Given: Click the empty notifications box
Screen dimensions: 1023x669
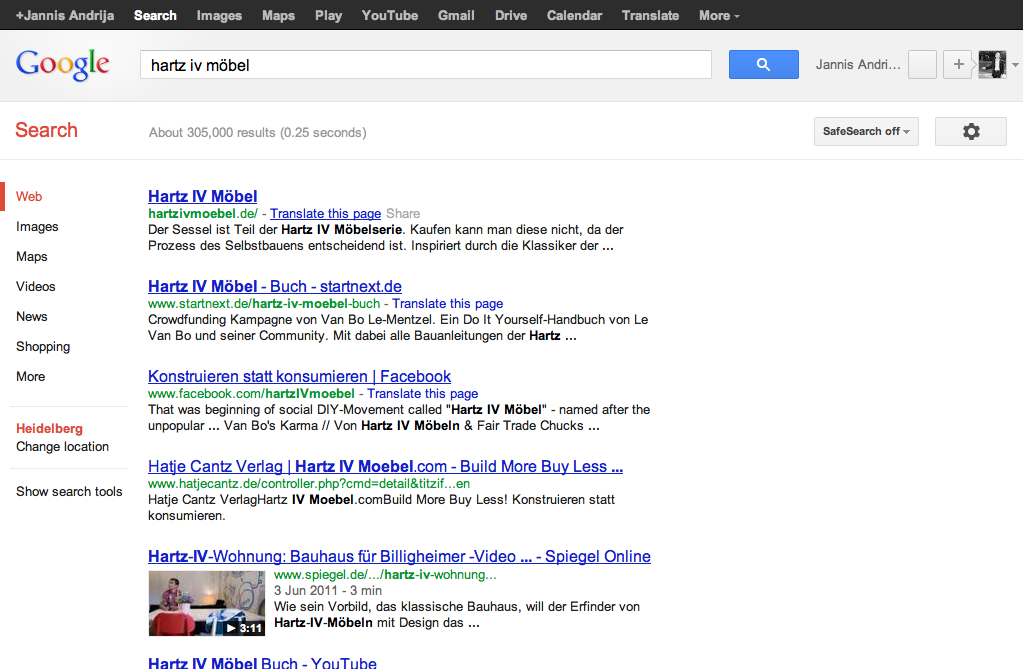Looking at the screenshot, I should [x=922, y=65].
